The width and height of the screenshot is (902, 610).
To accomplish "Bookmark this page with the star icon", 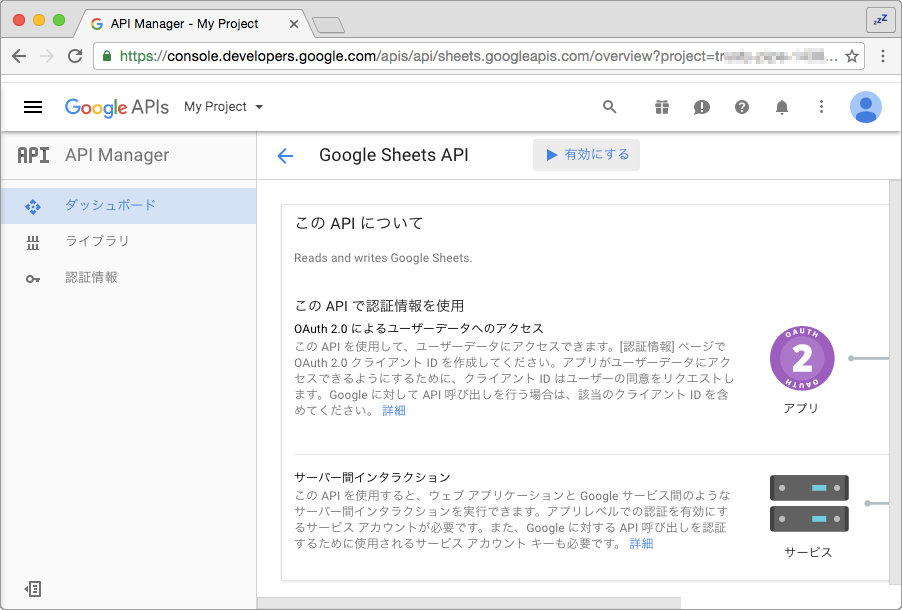I will point(852,56).
